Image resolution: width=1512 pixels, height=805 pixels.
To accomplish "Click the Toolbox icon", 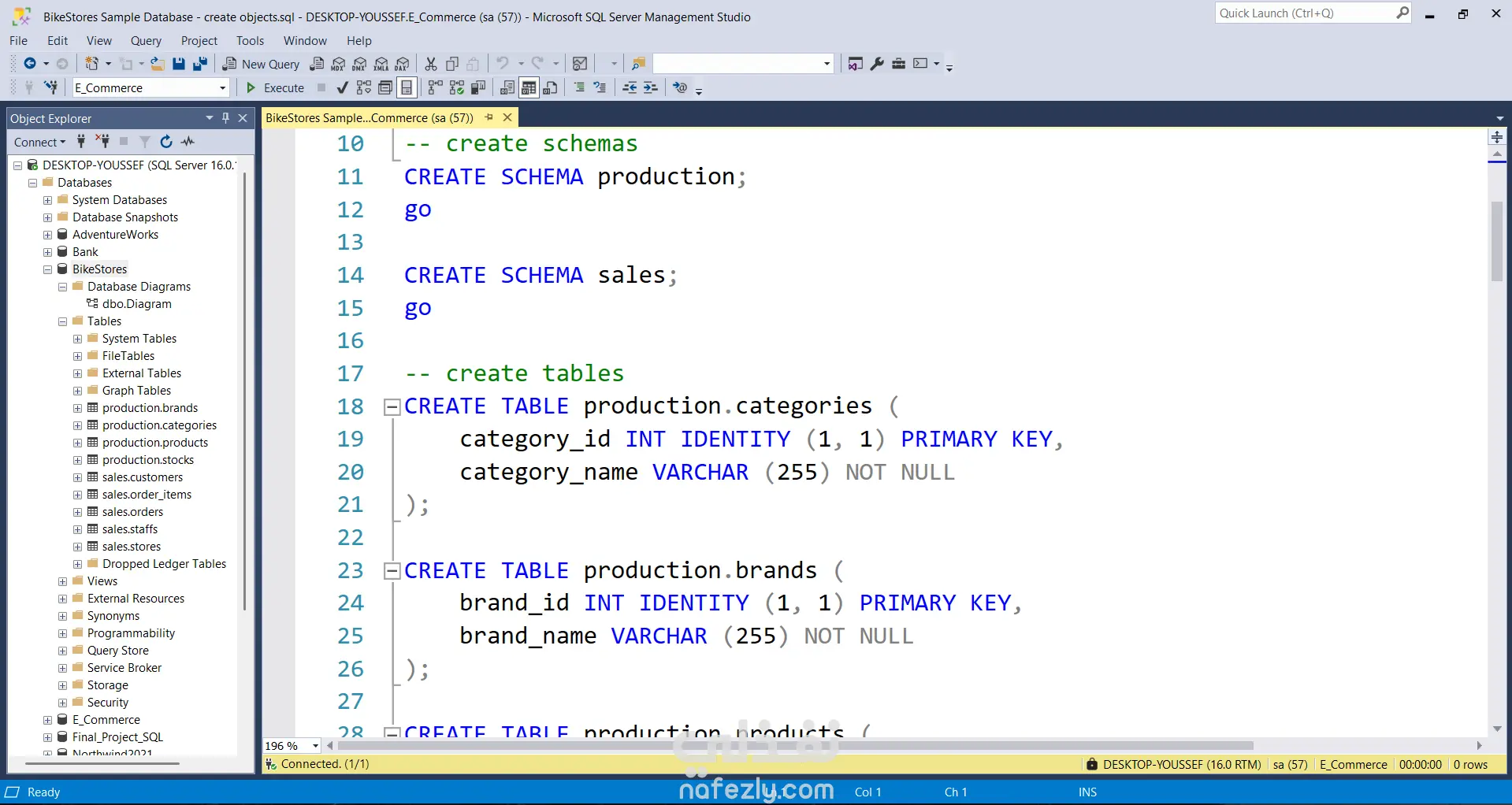I will pyautogui.click(x=898, y=64).
